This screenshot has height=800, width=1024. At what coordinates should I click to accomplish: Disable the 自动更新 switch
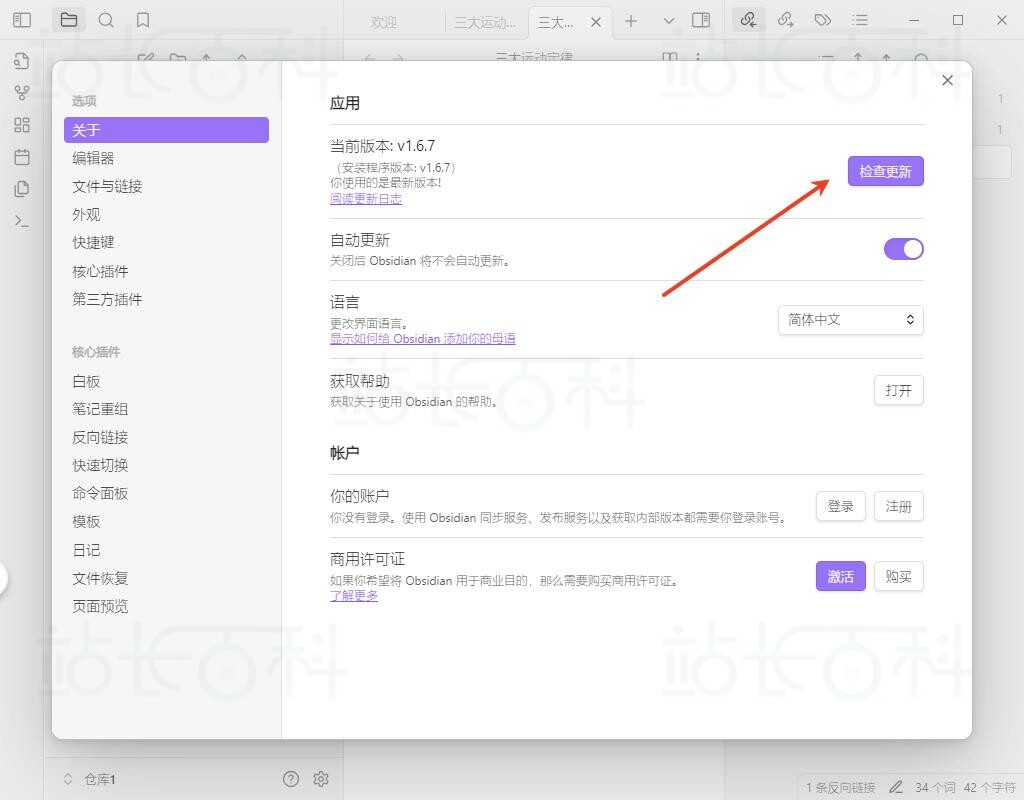click(903, 249)
